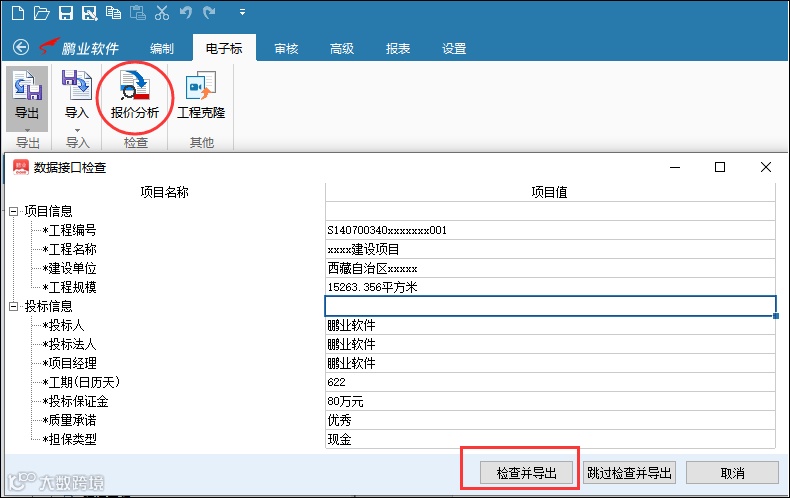Undo the last action
790x498 pixels.
tap(185, 13)
